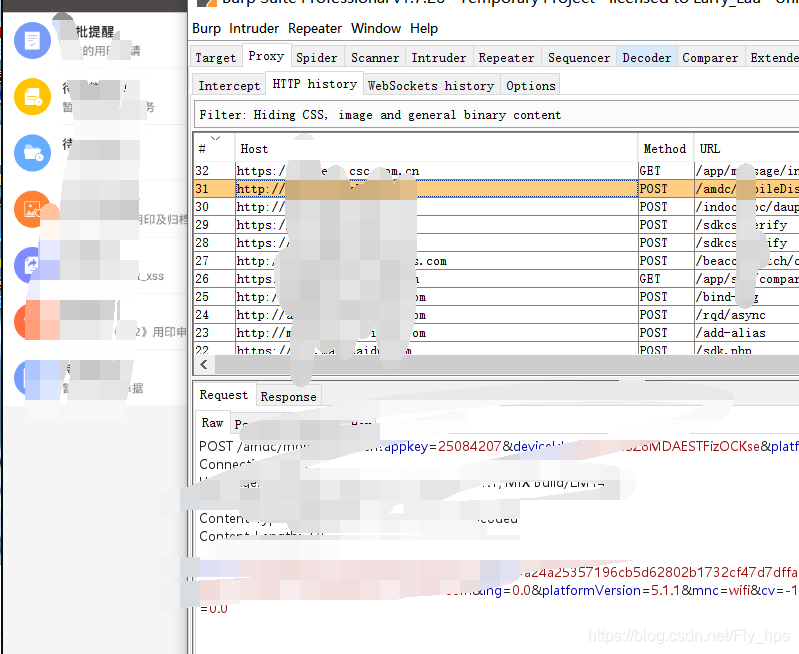Image resolution: width=799 pixels, height=654 pixels.
Task: Select history row number 25
Action: coord(496,297)
